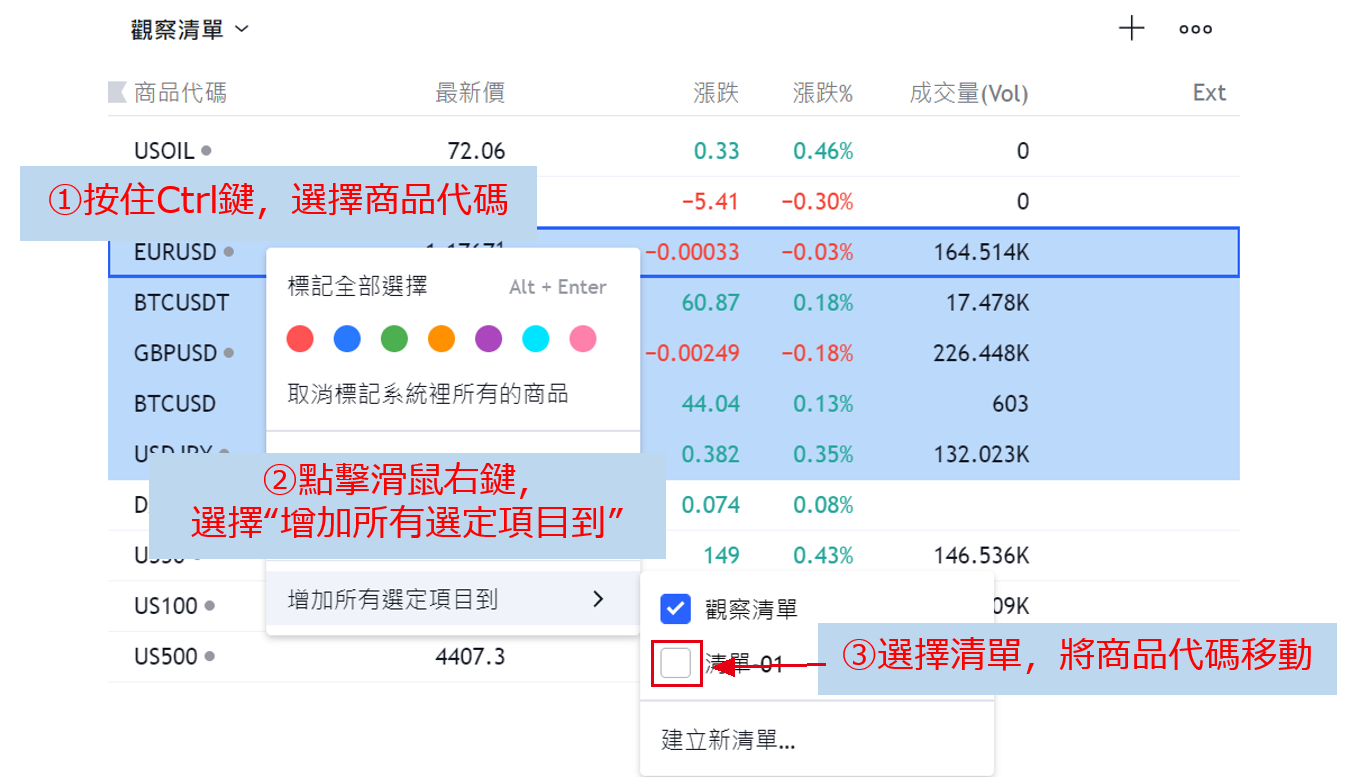Click the −5.41 change value
Viewport: 1350px width, 777px height.
[710, 202]
